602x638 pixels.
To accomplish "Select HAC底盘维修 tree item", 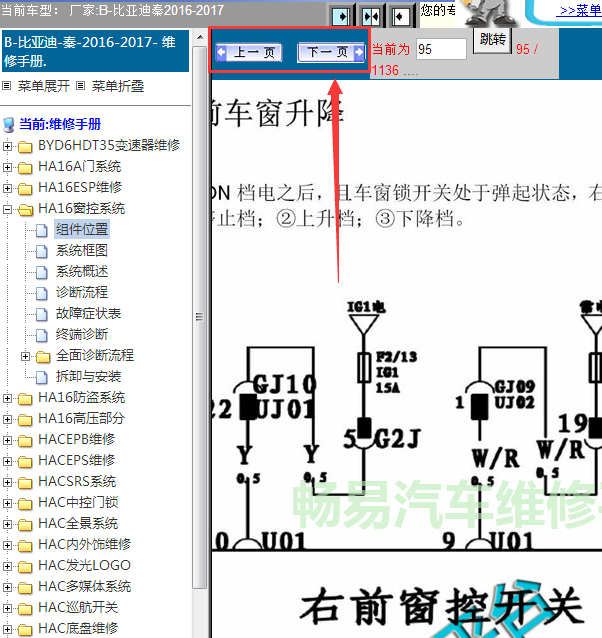I will point(78,628).
